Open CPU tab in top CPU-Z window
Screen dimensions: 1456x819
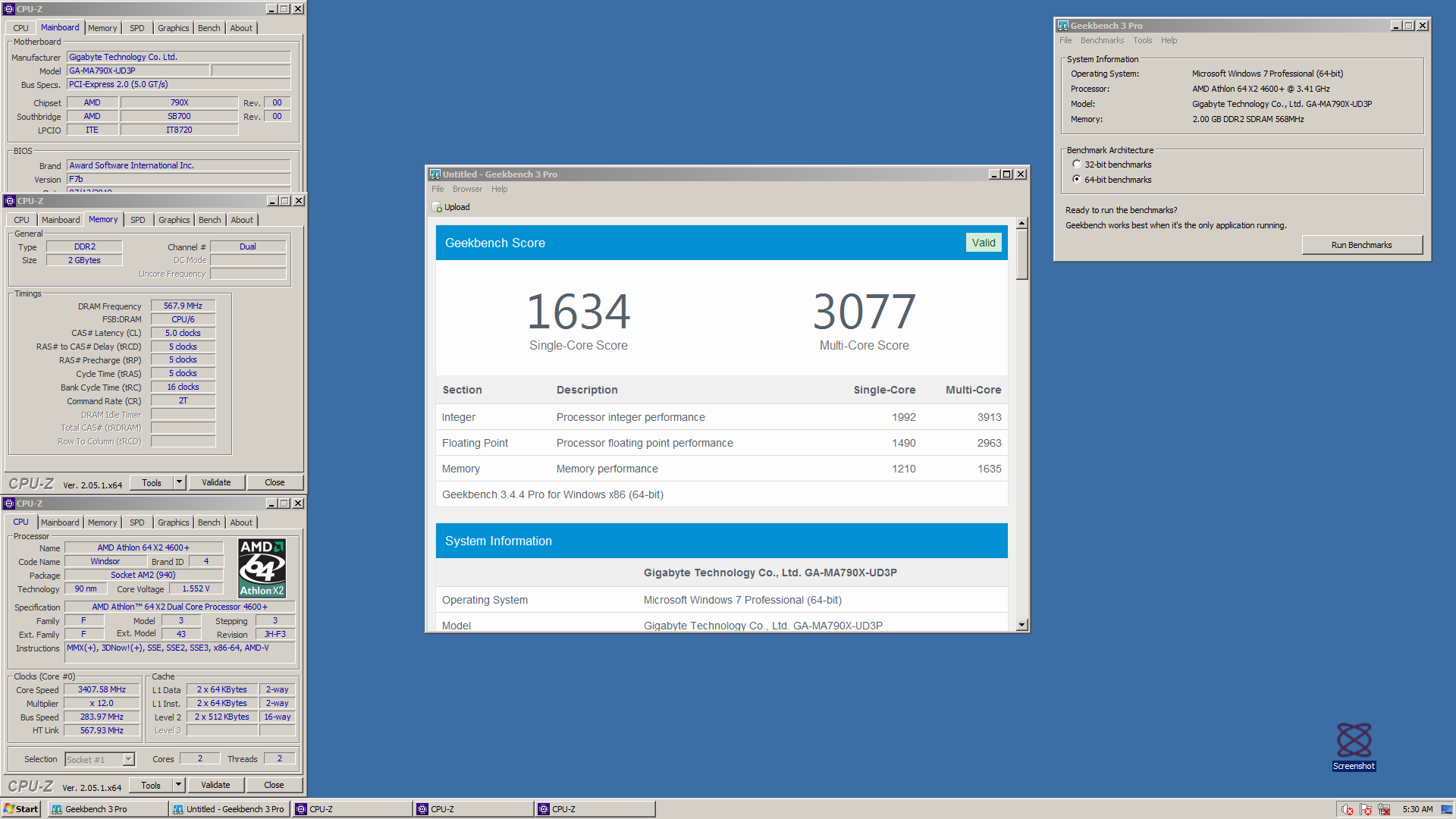click(20, 28)
